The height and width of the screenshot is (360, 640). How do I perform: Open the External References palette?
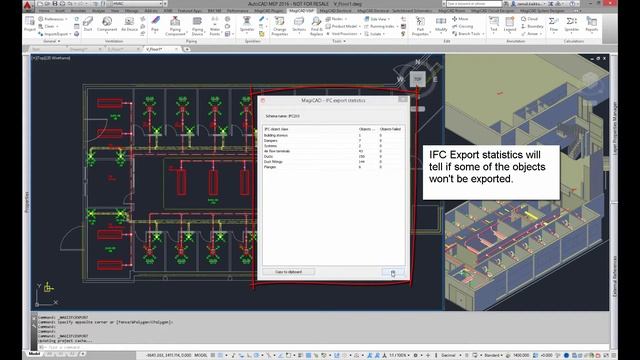click(x=615, y=276)
